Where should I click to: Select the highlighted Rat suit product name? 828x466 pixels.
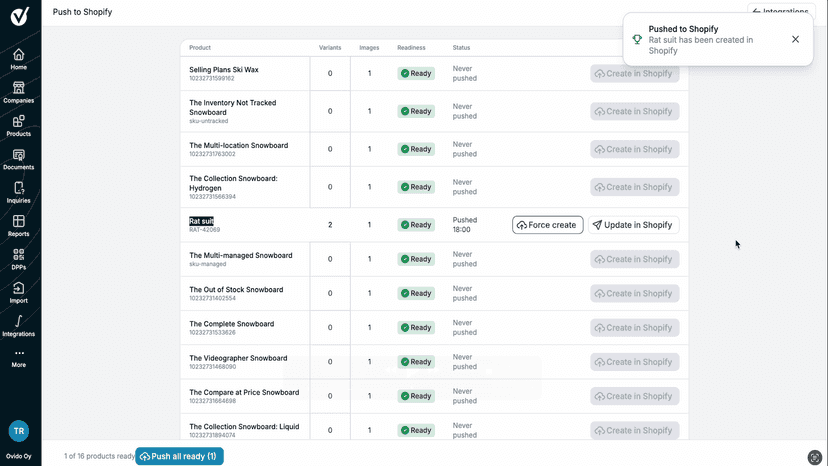tap(201, 221)
